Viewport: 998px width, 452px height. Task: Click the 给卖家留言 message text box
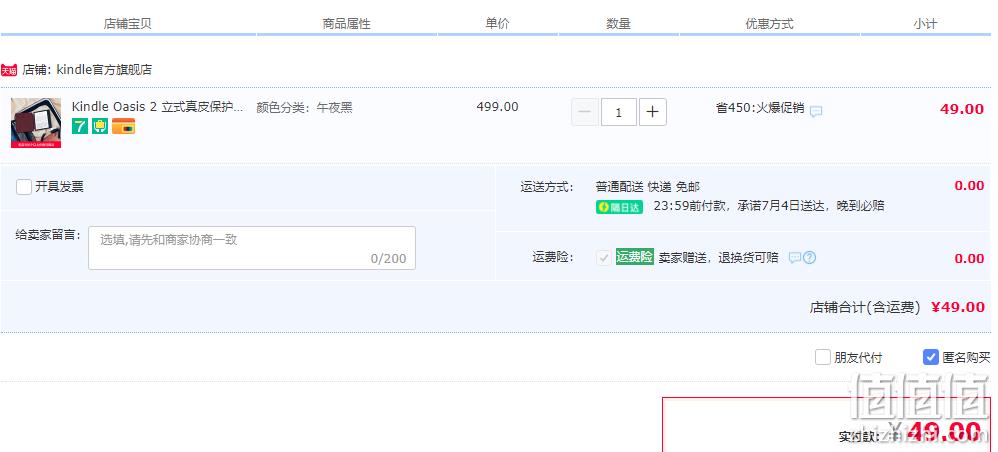pyautogui.click(x=252, y=248)
